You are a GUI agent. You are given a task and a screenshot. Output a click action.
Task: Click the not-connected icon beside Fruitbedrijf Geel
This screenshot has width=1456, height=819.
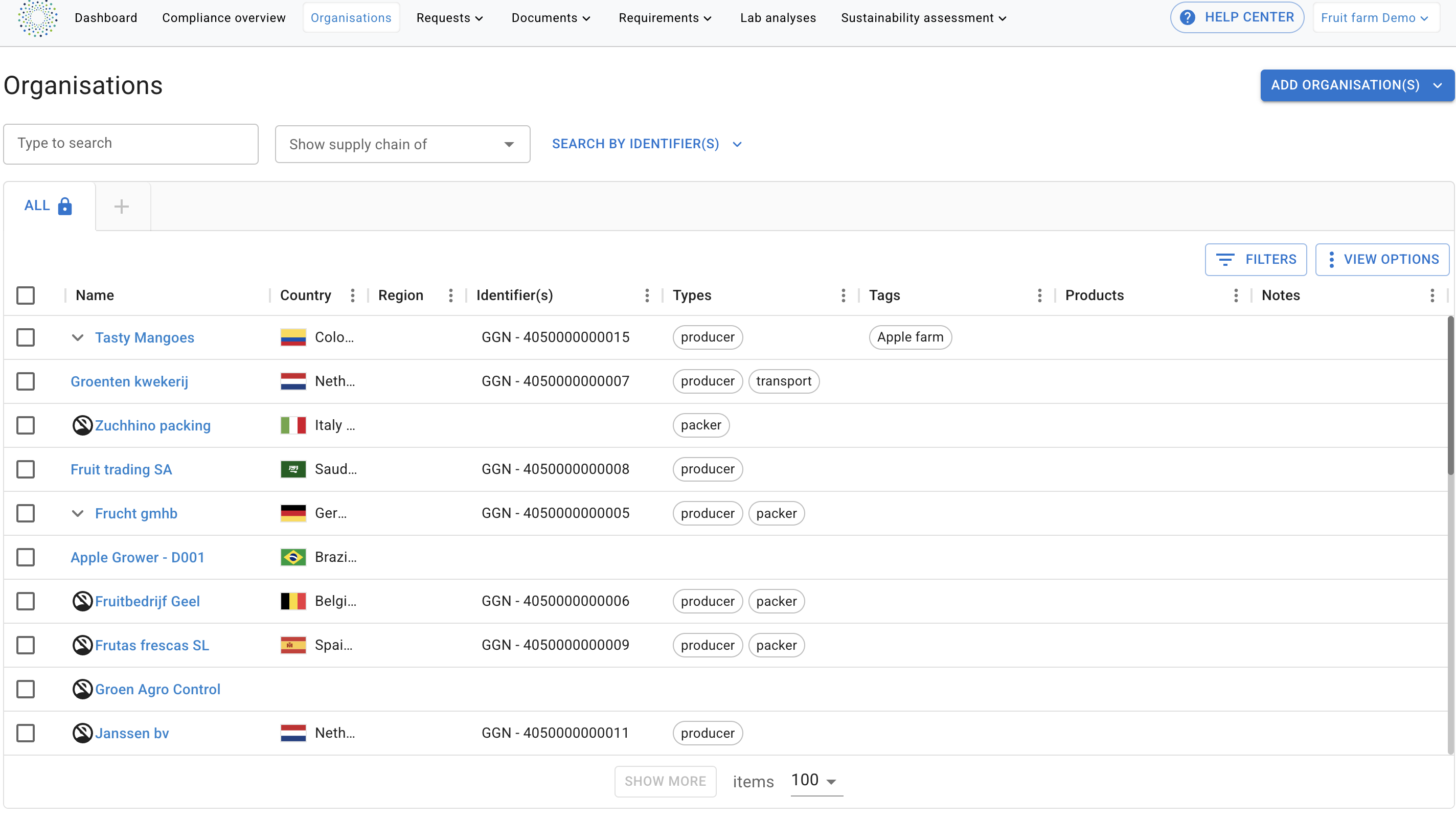pyautogui.click(x=82, y=601)
